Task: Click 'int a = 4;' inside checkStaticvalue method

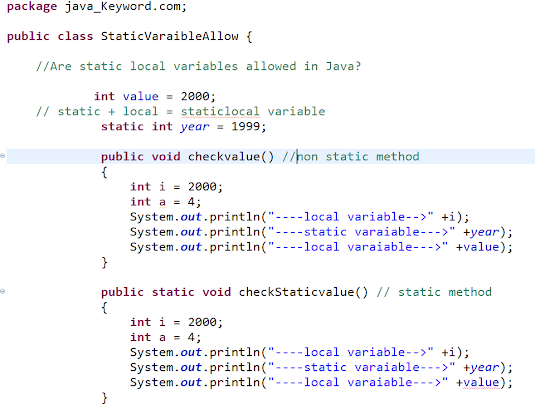Action: click(165, 337)
